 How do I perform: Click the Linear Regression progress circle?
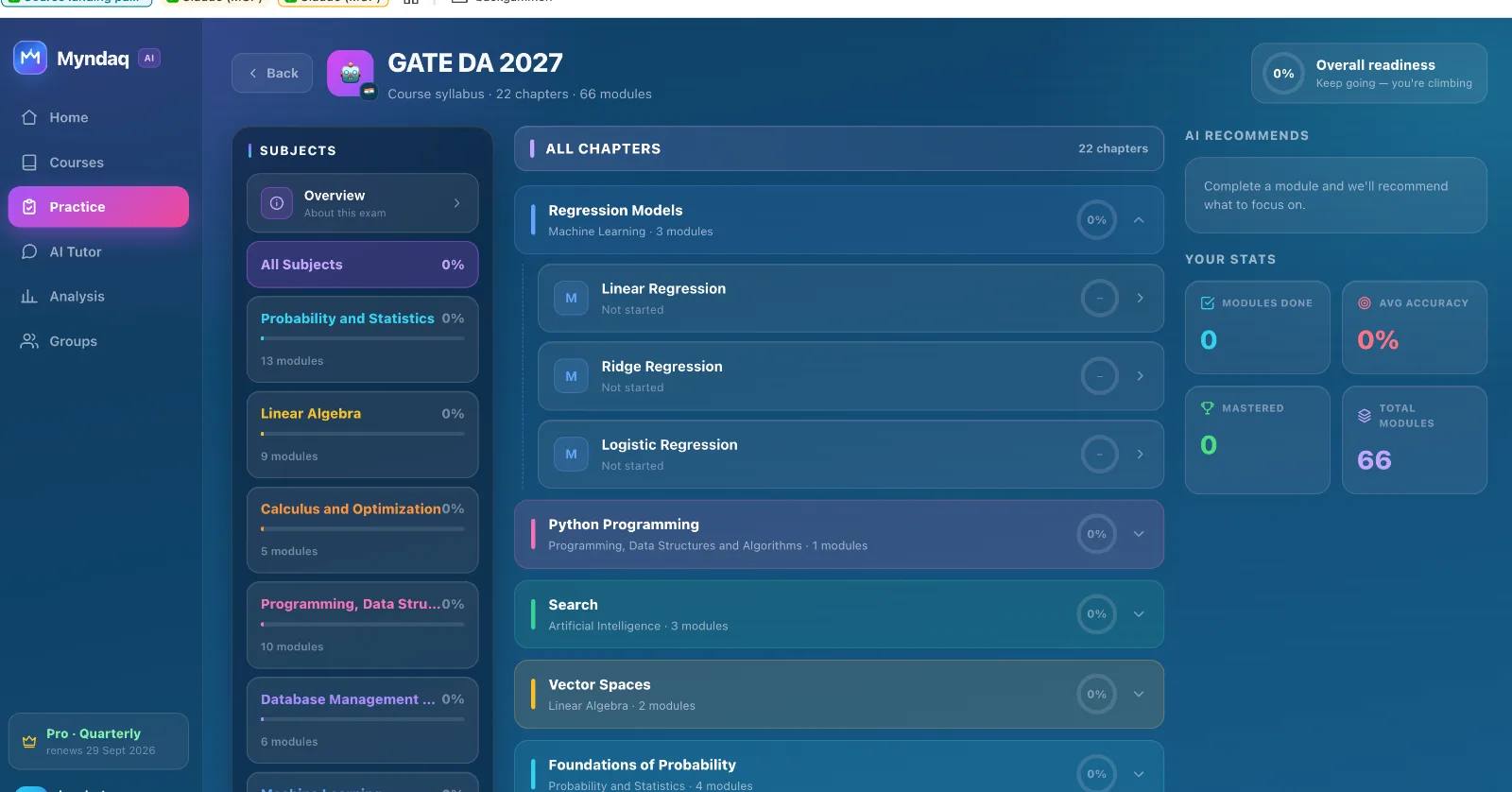[1100, 298]
